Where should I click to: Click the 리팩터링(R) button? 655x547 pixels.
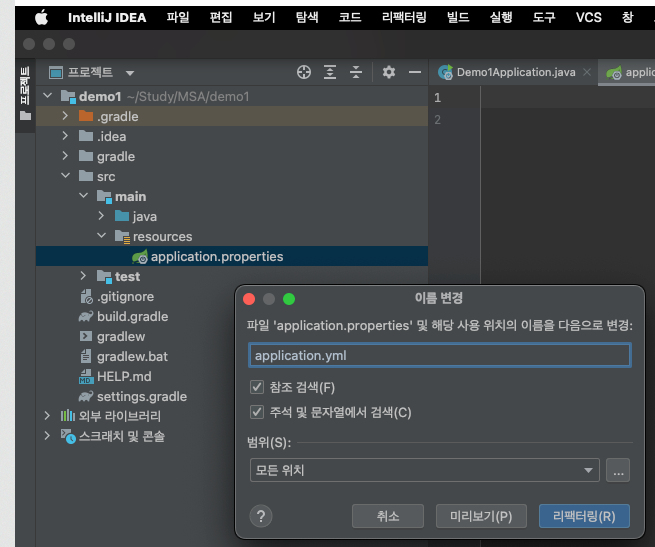click(584, 516)
